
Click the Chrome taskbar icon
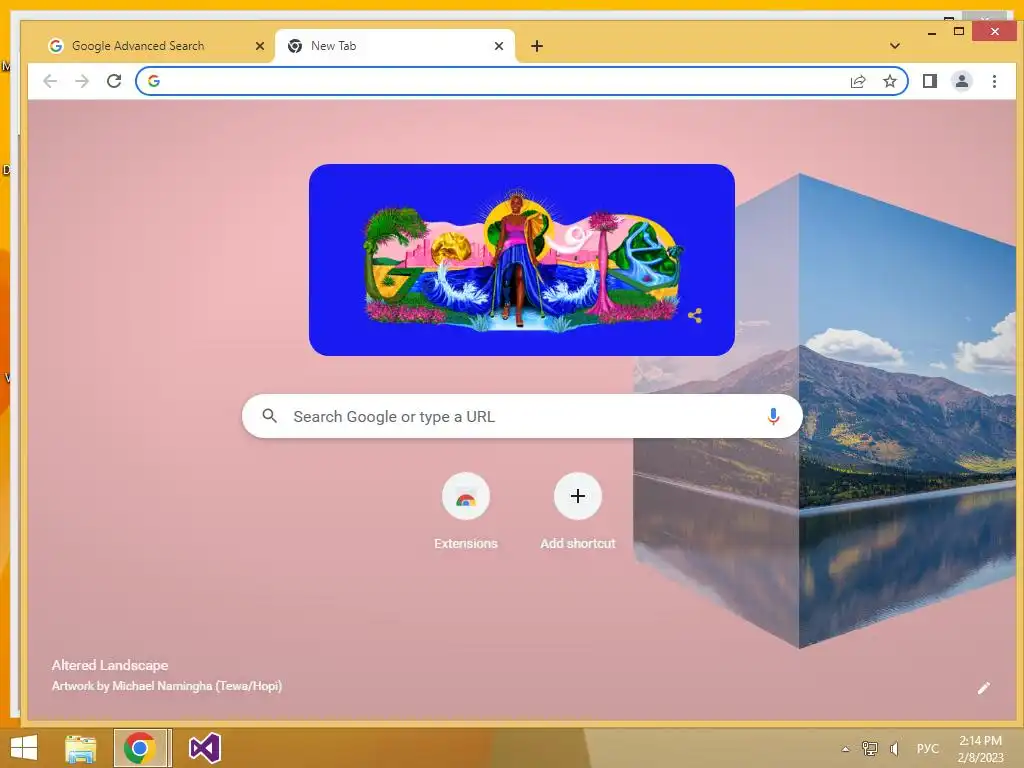(x=141, y=748)
